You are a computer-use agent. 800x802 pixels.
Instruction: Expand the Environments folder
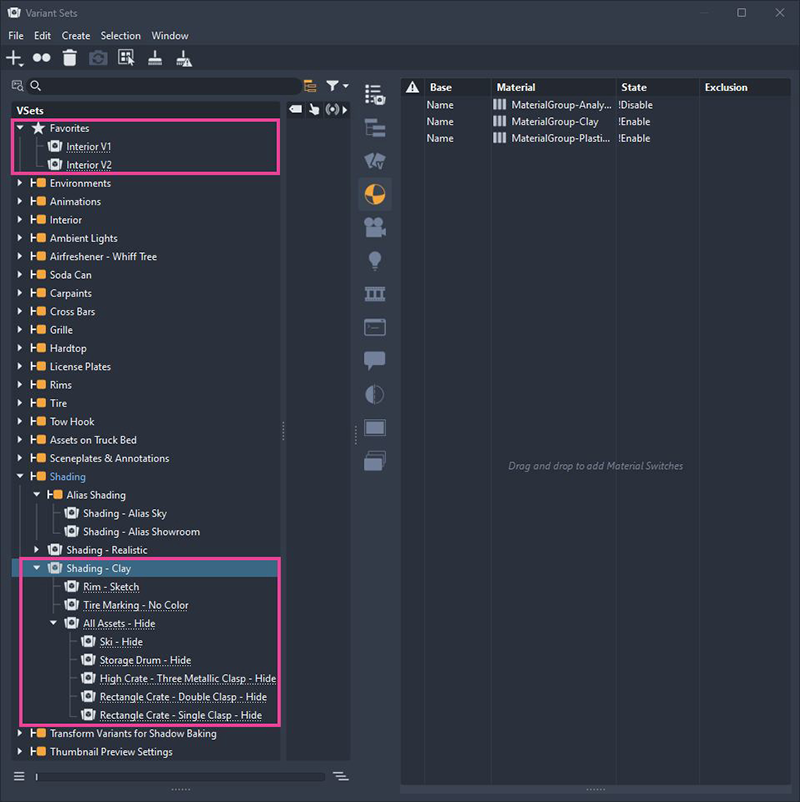pyautogui.click(x=20, y=183)
